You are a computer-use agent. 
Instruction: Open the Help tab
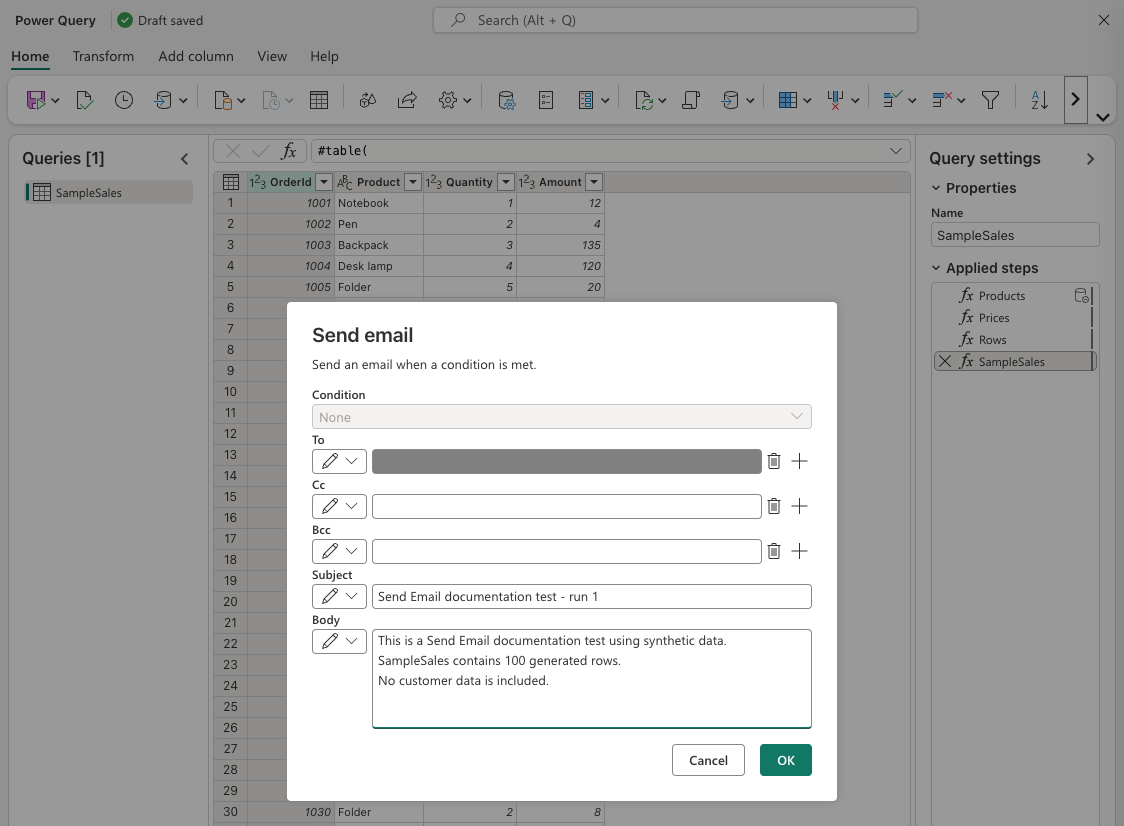click(x=324, y=56)
